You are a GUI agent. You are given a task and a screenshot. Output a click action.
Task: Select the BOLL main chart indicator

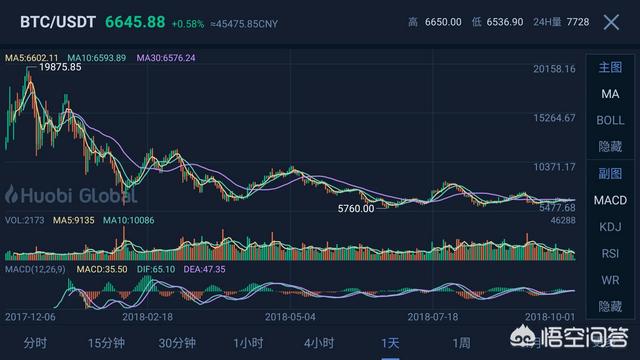point(610,120)
